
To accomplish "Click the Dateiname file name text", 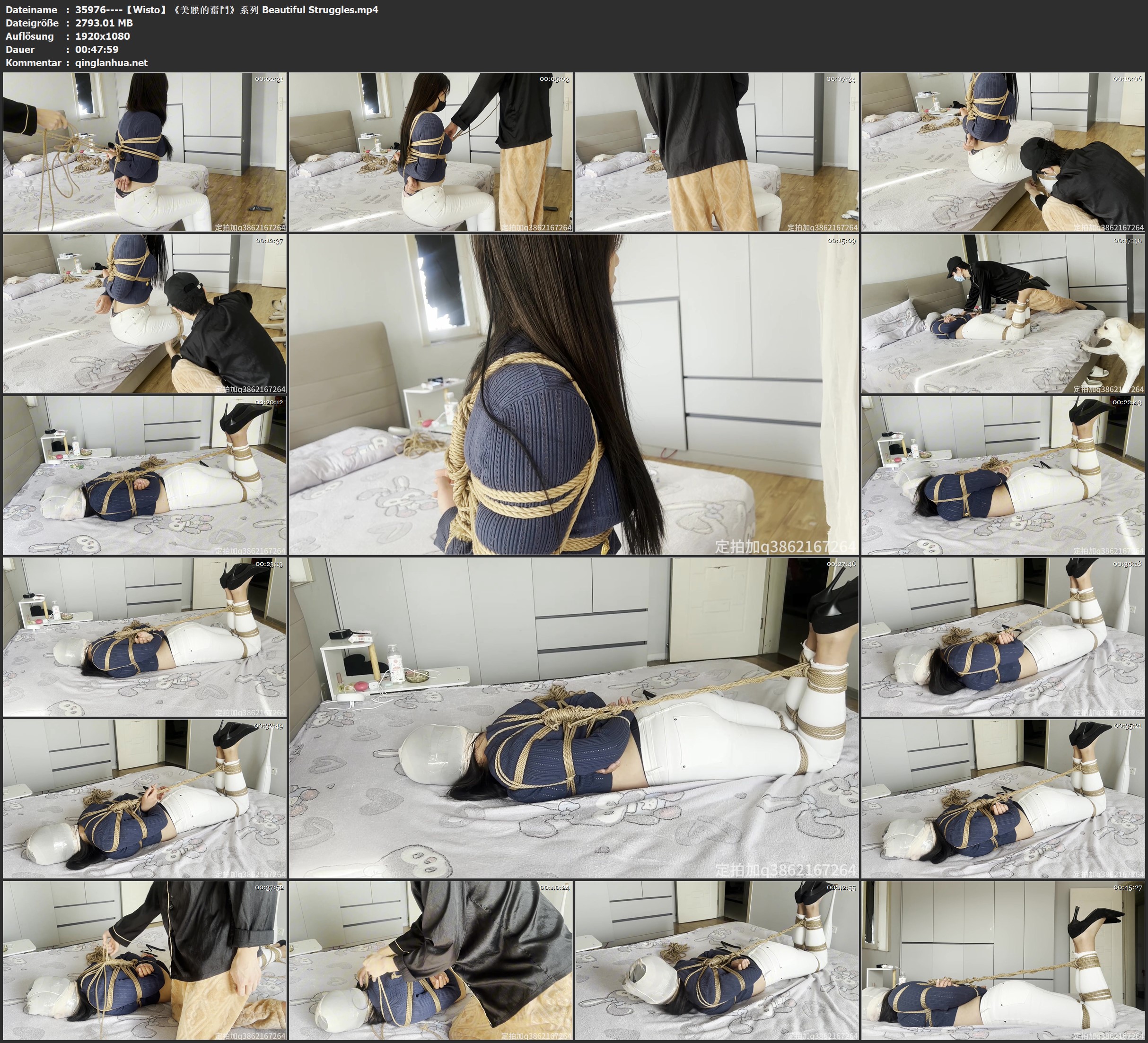I will 227,9.
